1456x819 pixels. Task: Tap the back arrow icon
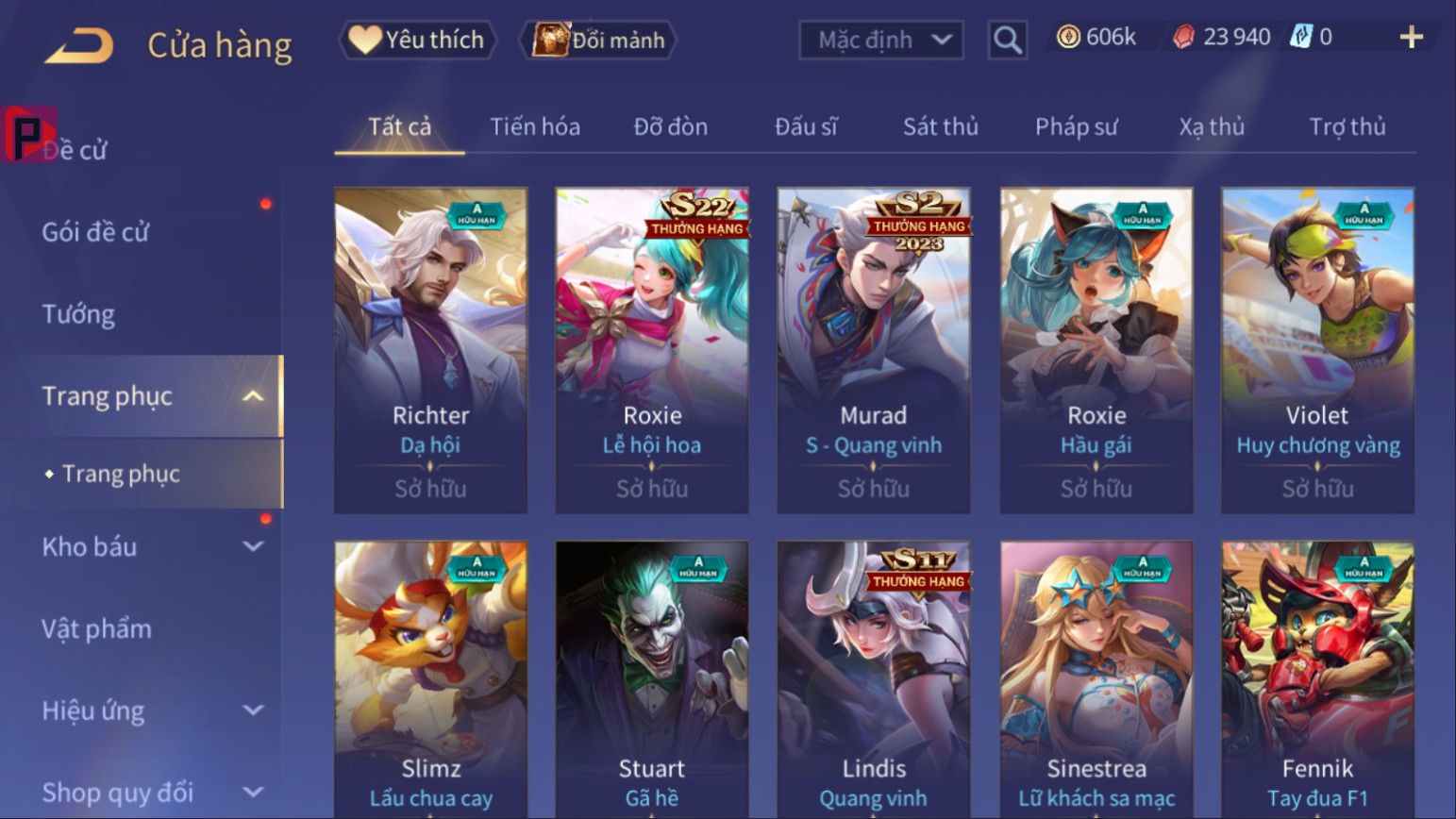[x=79, y=45]
